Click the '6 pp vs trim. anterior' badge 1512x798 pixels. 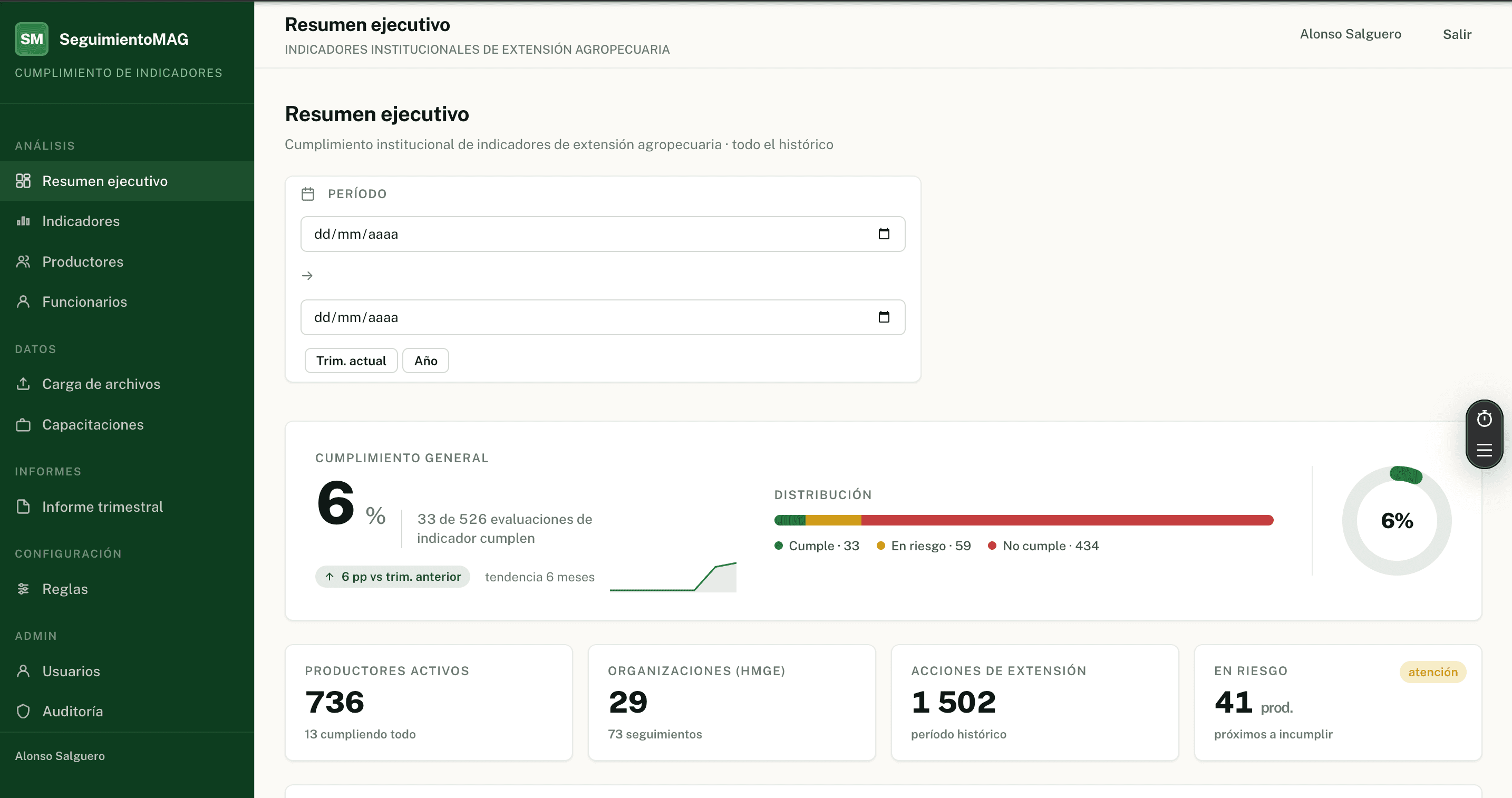click(393, 576)
